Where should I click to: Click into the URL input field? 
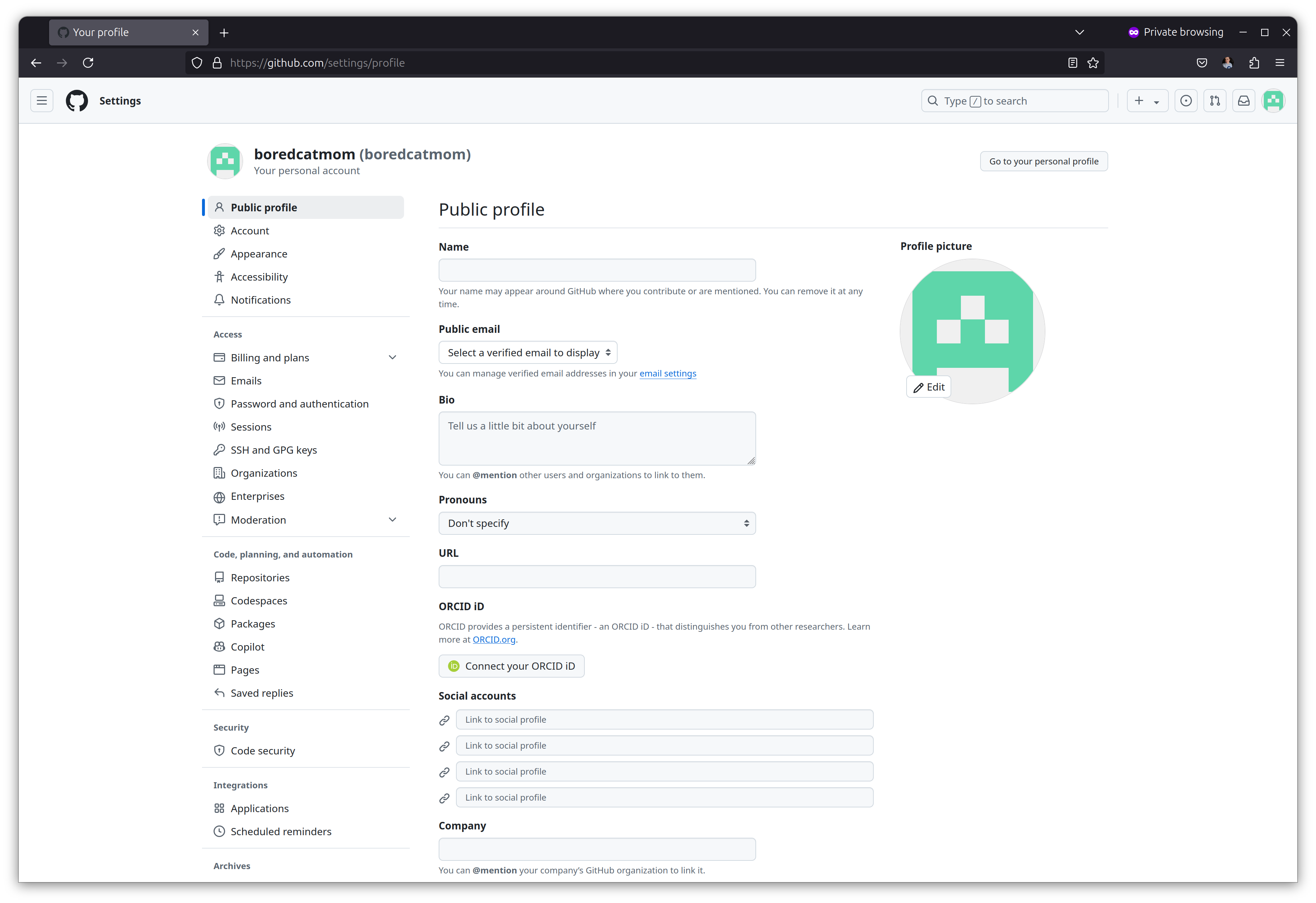(597, 576)
